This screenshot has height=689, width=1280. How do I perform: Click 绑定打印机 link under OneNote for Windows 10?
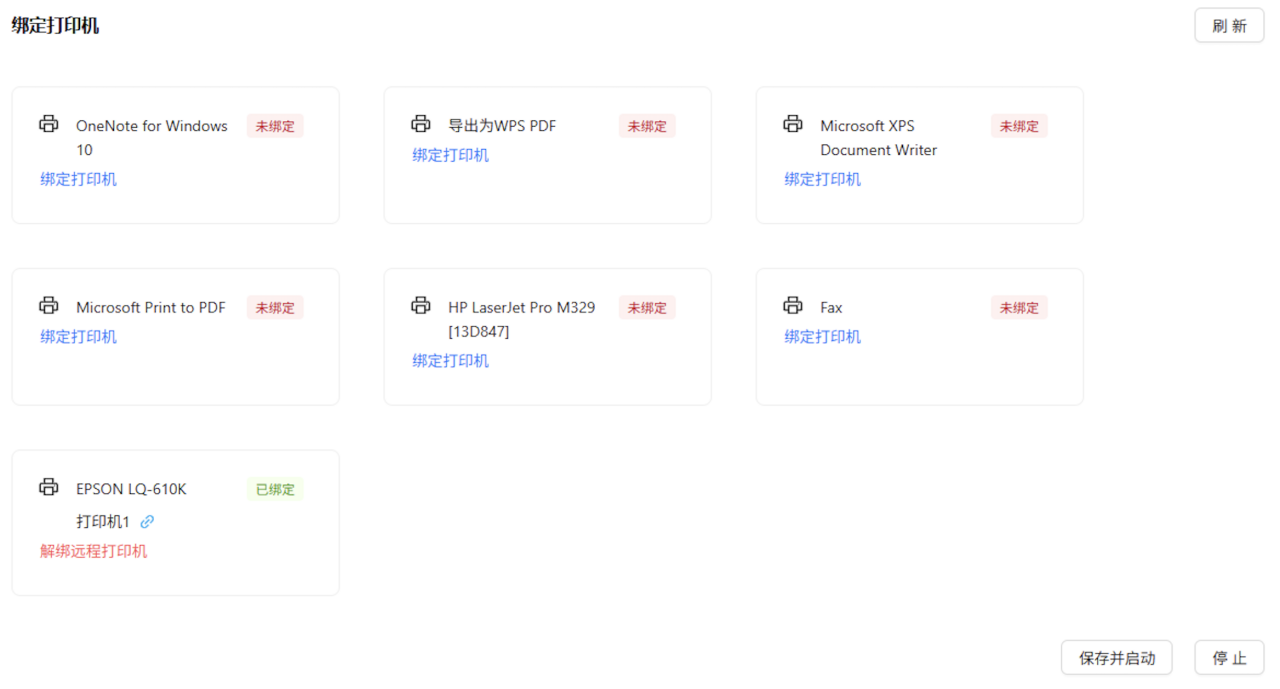click(x=78, y=179)
